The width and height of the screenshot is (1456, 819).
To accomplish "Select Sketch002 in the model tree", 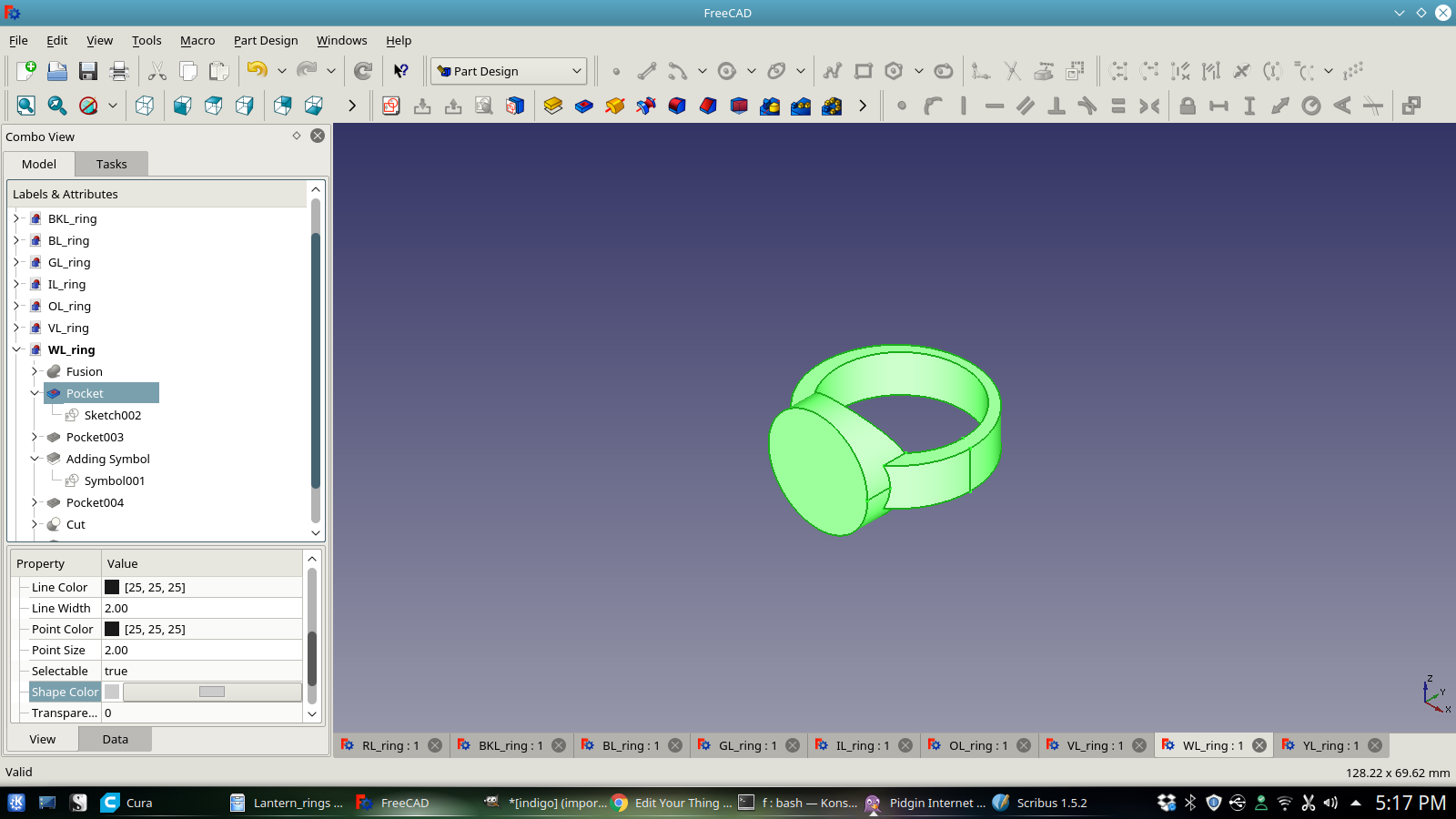I will (x=113, y=415).
